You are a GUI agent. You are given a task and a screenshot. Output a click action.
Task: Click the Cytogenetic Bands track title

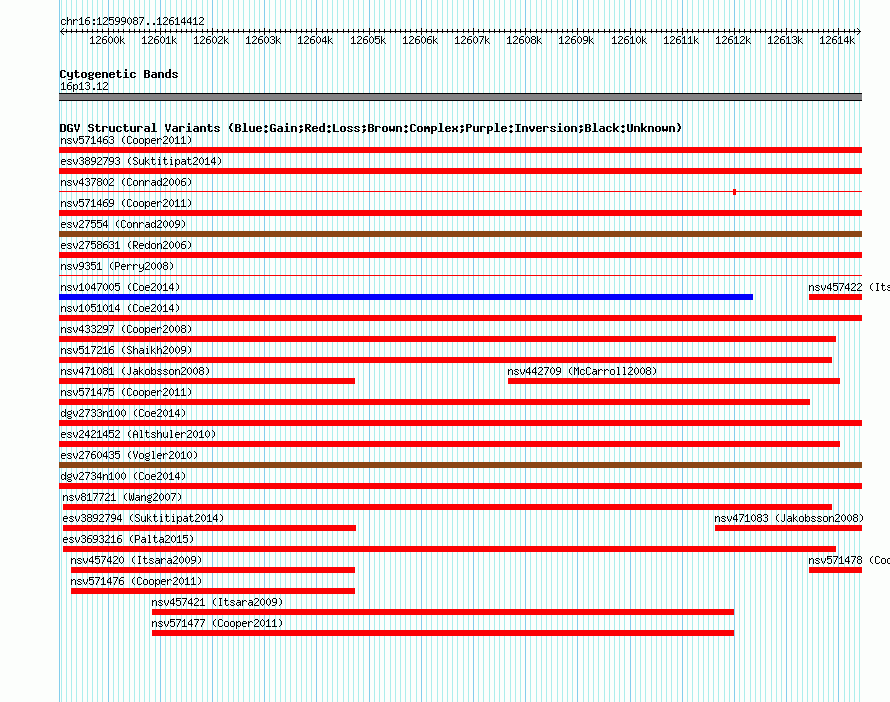coord(119,74)
